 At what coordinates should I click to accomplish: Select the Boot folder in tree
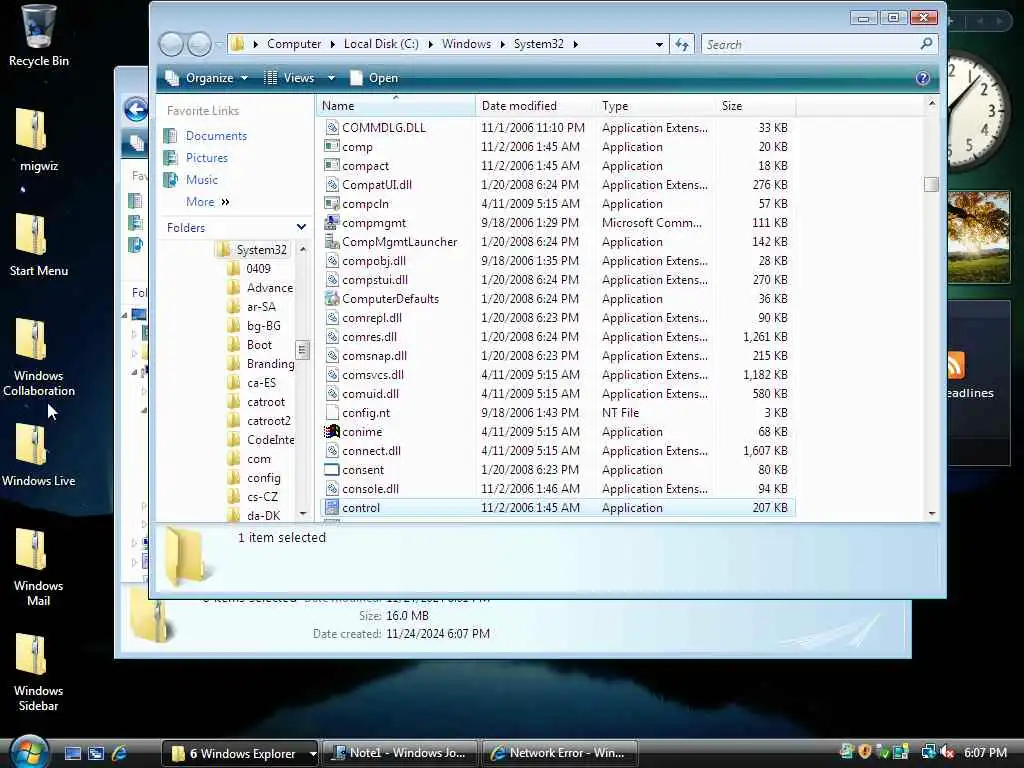pyautogui.click(x=259, y=345)
